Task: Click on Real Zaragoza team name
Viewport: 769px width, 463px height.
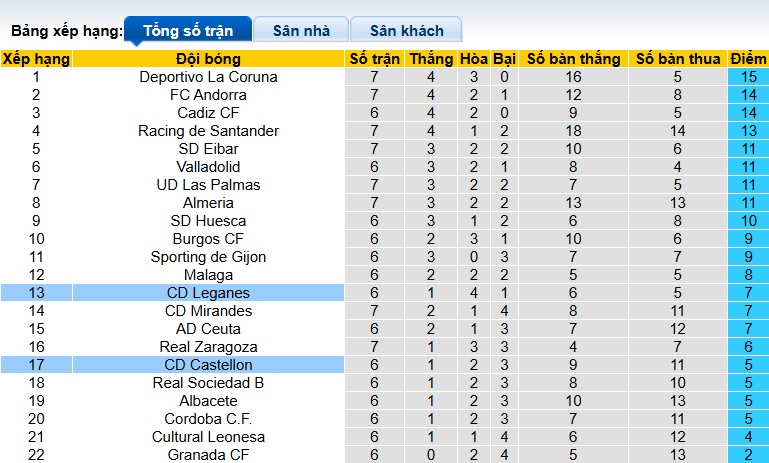Action: 208,347
